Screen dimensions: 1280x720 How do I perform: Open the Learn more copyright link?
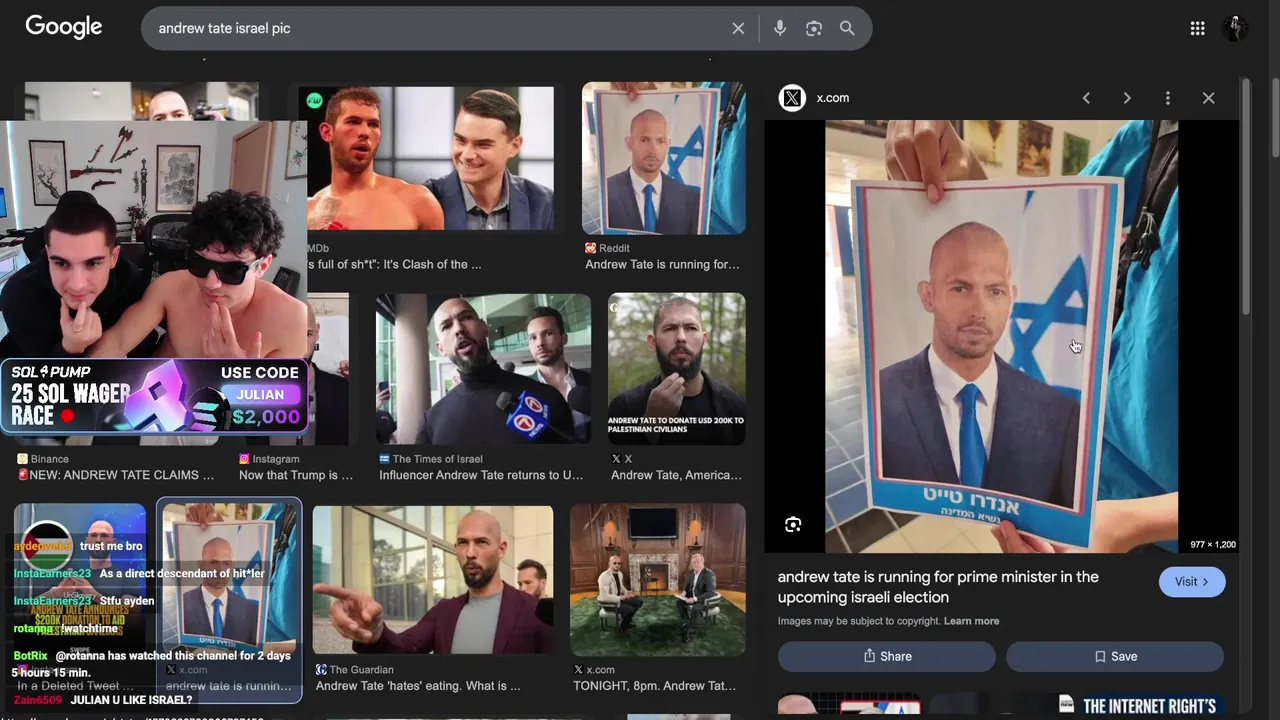[x=972, y=621]
